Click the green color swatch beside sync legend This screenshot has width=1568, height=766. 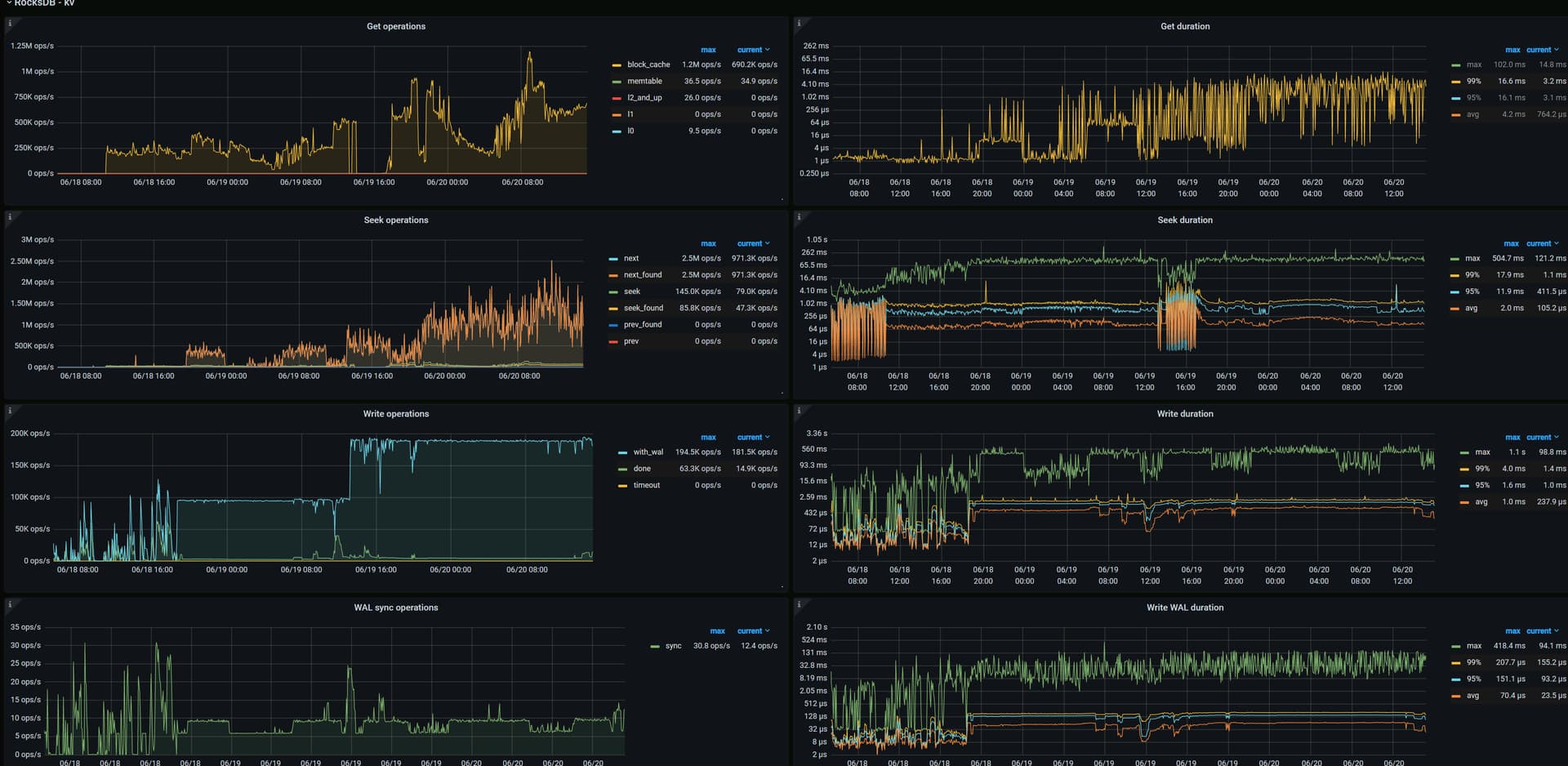pyautogui.click(x=655, y=646)
